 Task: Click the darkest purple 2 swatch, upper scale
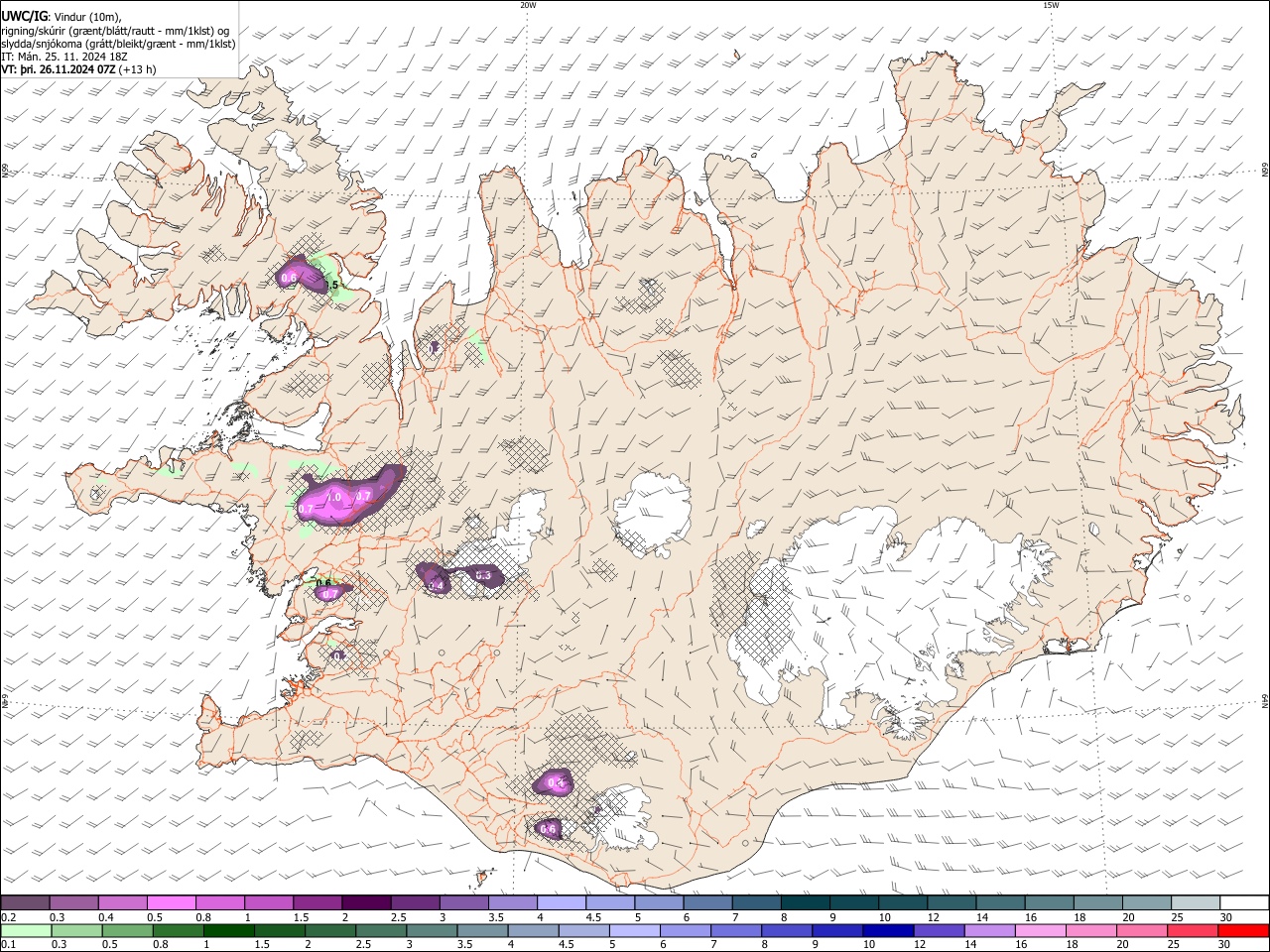point(369,902)
